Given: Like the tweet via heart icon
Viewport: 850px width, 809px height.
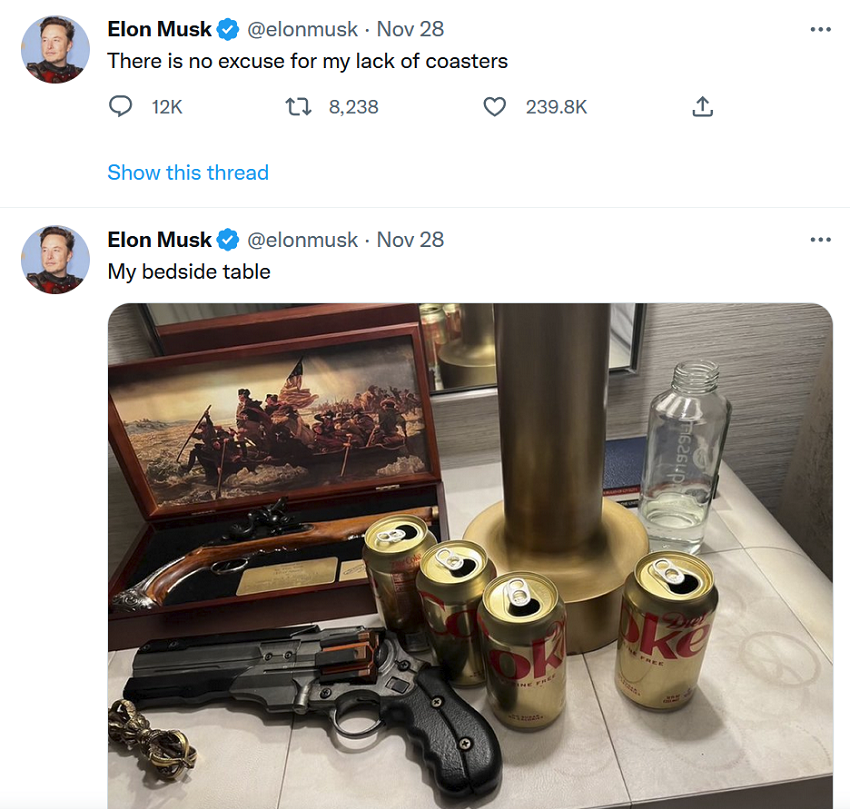Looking at the screenshot, I should point(494,106).
